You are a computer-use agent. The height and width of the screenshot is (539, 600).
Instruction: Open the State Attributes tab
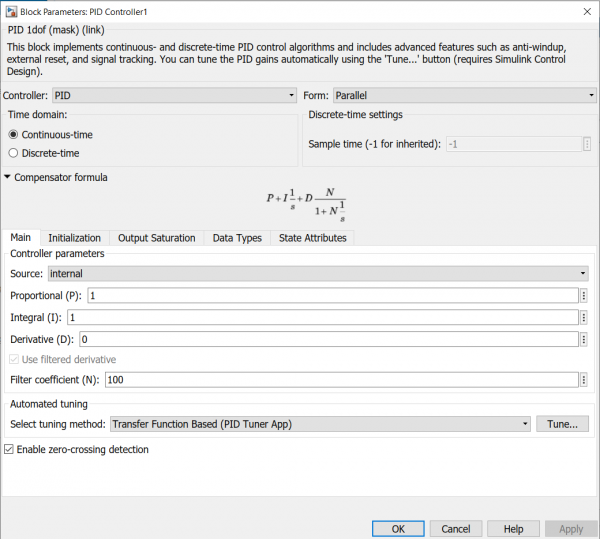click(312, 238)
